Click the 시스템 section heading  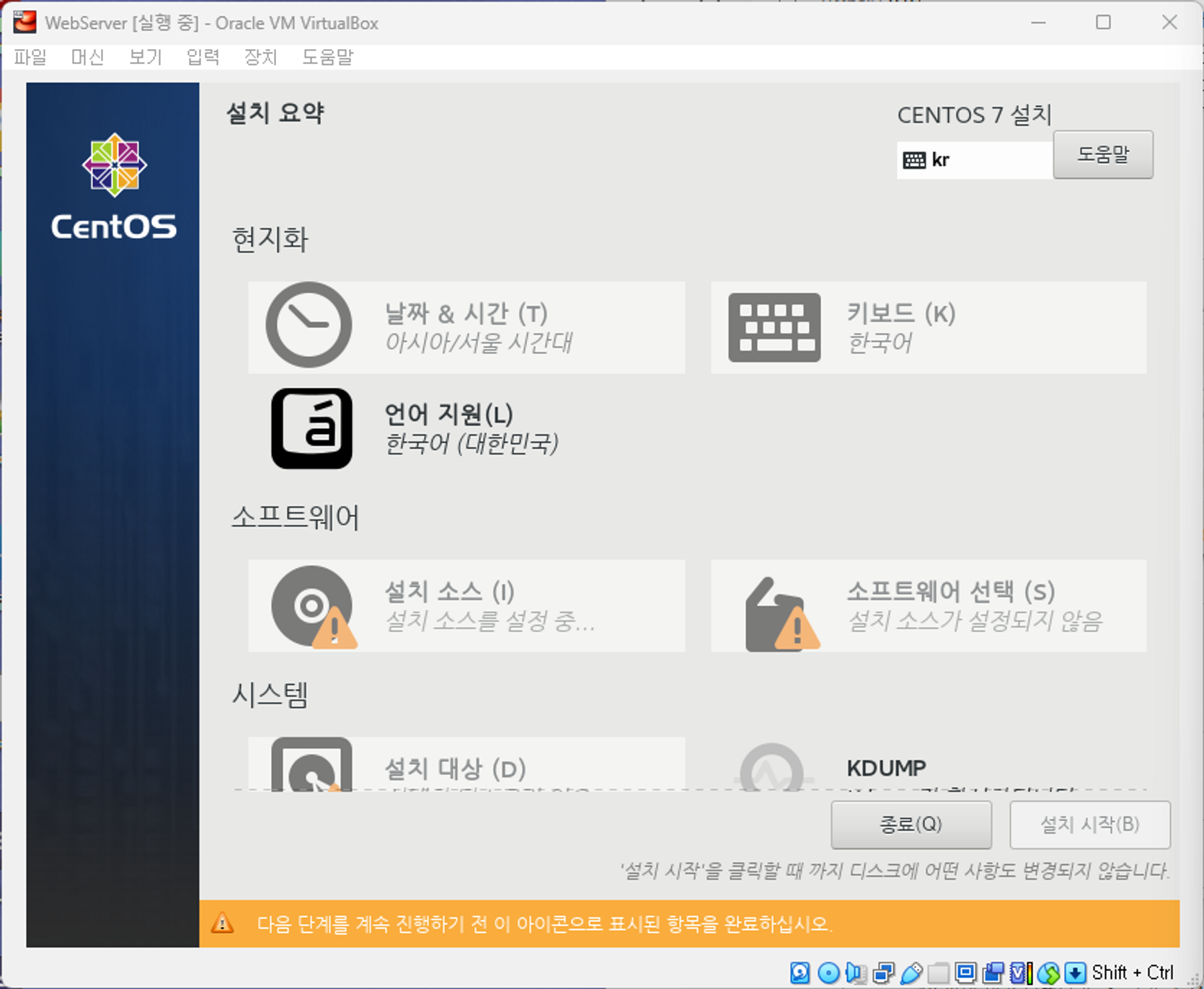click(270, 695)
